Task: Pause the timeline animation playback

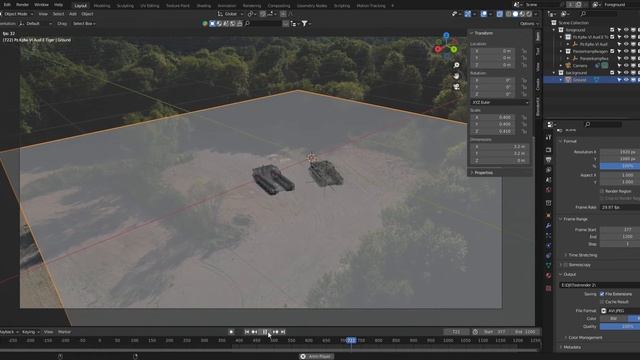Action: (x=265, y=332)
